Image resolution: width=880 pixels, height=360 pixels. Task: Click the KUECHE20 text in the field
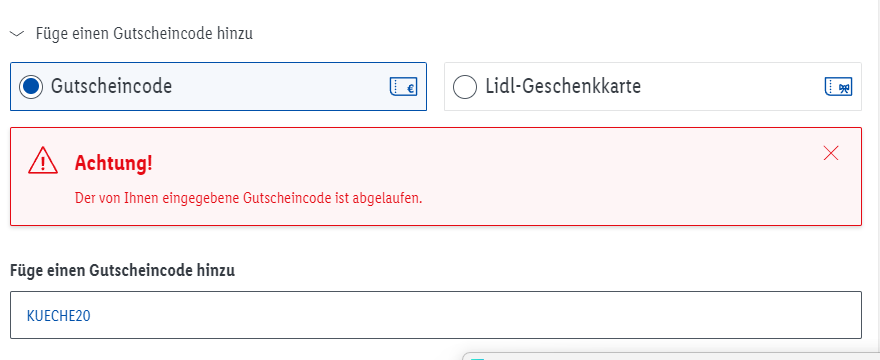(58, 316)
